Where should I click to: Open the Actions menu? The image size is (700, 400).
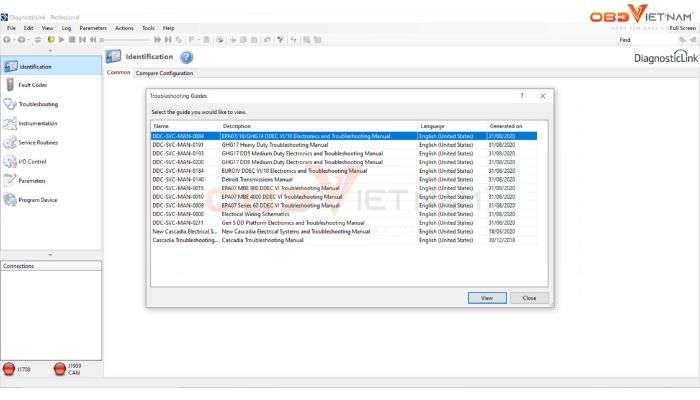[x=124, y=28]
